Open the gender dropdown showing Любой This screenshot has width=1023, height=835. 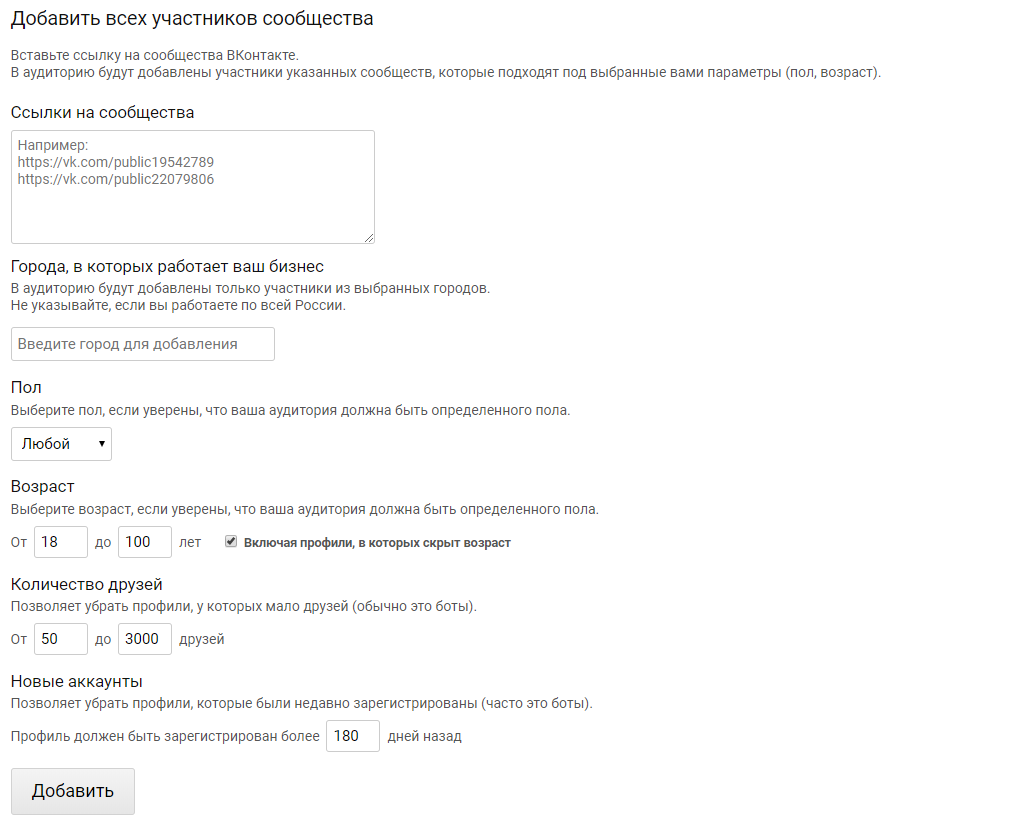61,444
